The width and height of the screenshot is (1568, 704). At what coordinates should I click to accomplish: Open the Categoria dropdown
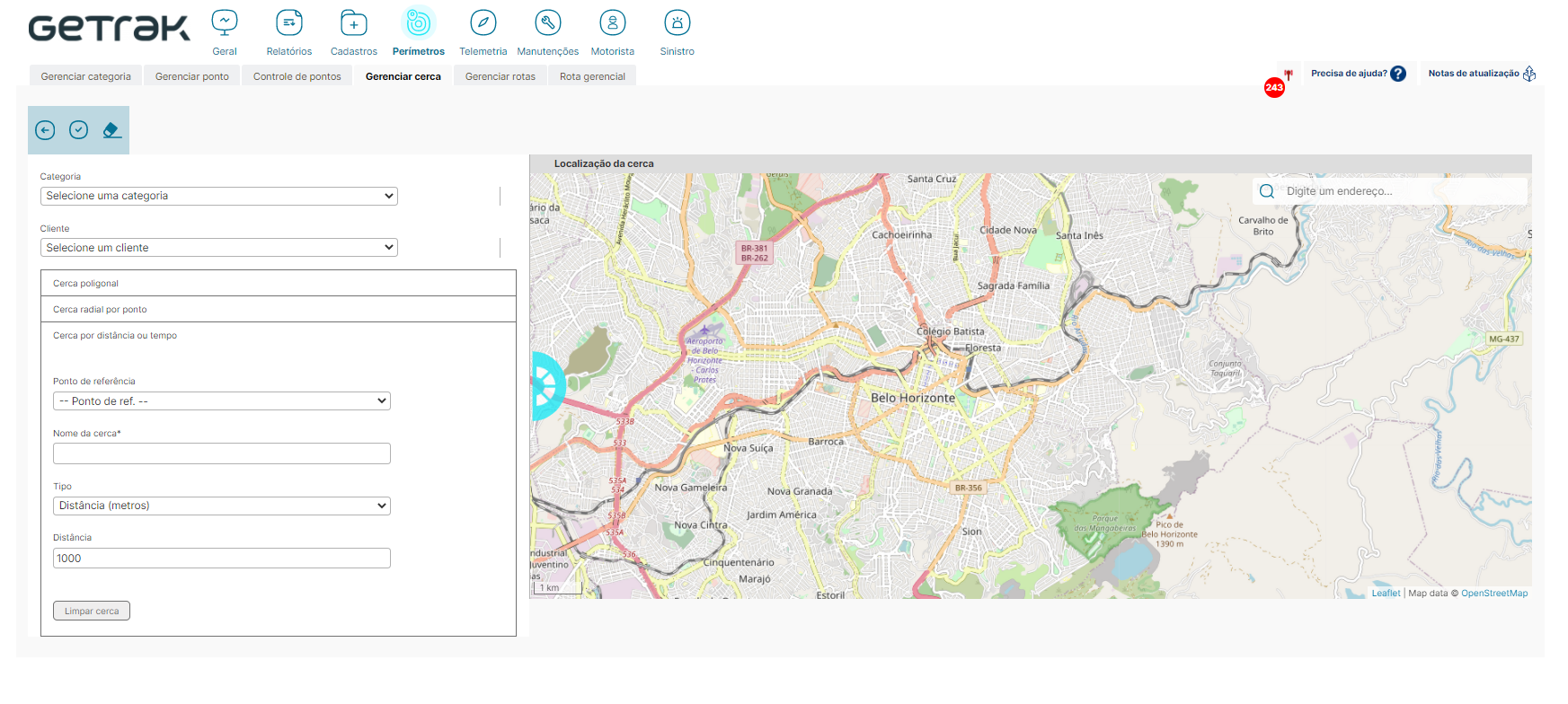219,196
